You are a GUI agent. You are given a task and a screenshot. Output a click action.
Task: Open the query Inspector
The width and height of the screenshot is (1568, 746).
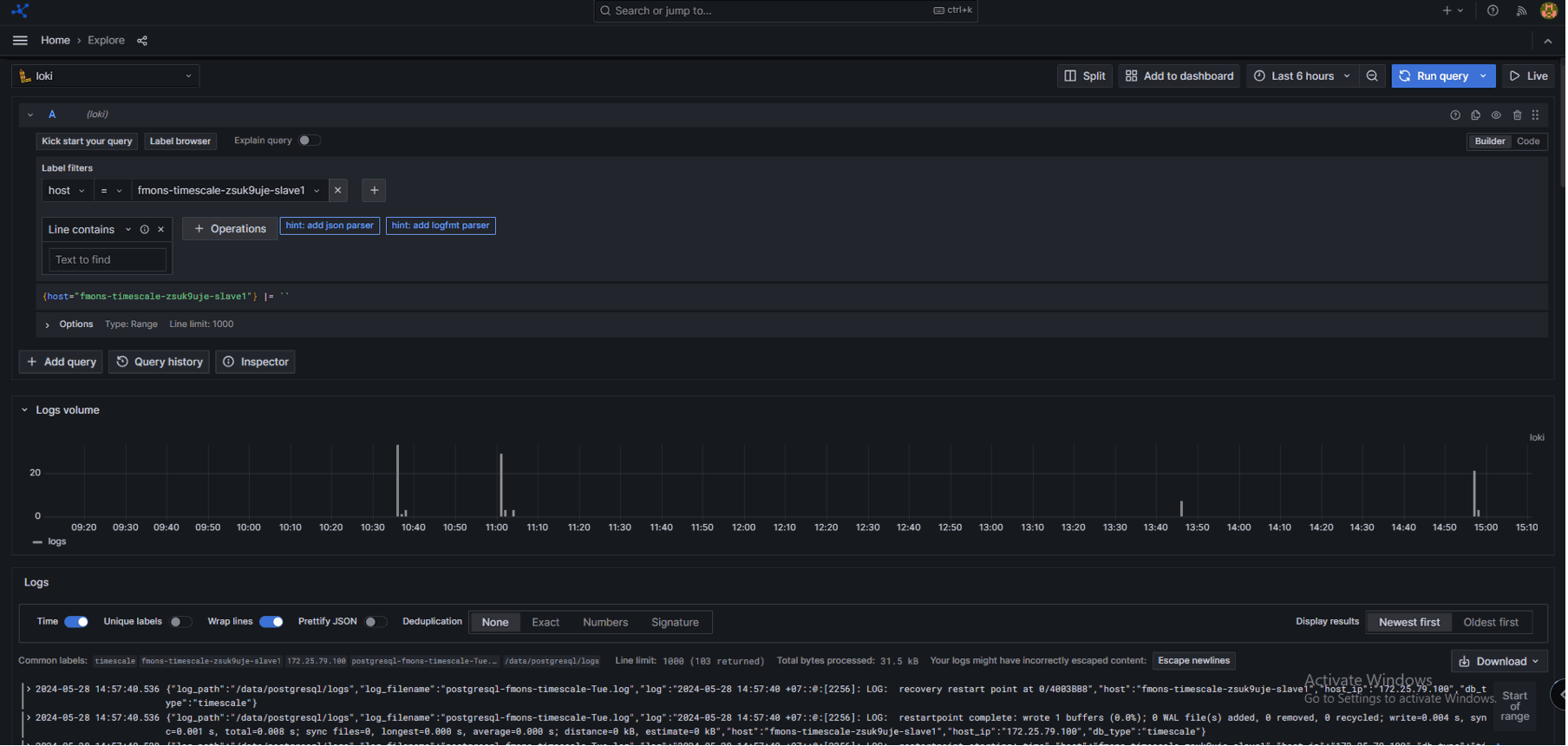[257, 363]
